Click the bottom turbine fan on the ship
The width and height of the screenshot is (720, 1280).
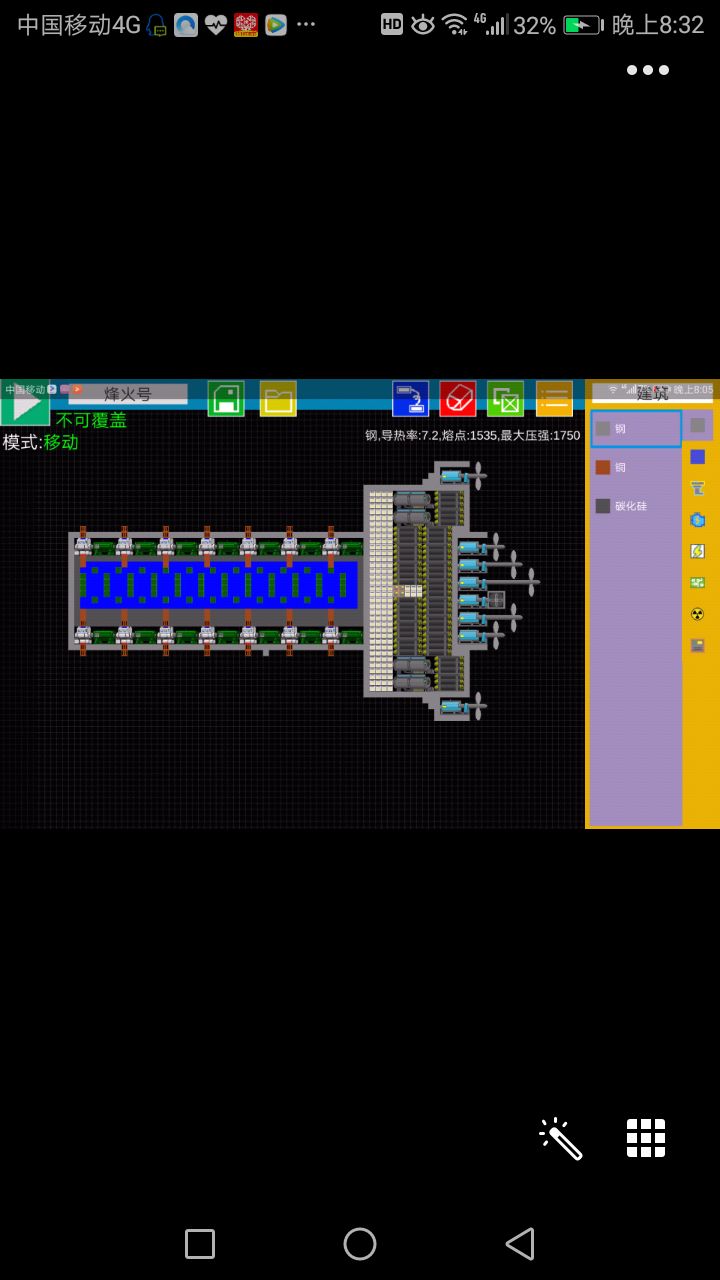pos(479,706)
